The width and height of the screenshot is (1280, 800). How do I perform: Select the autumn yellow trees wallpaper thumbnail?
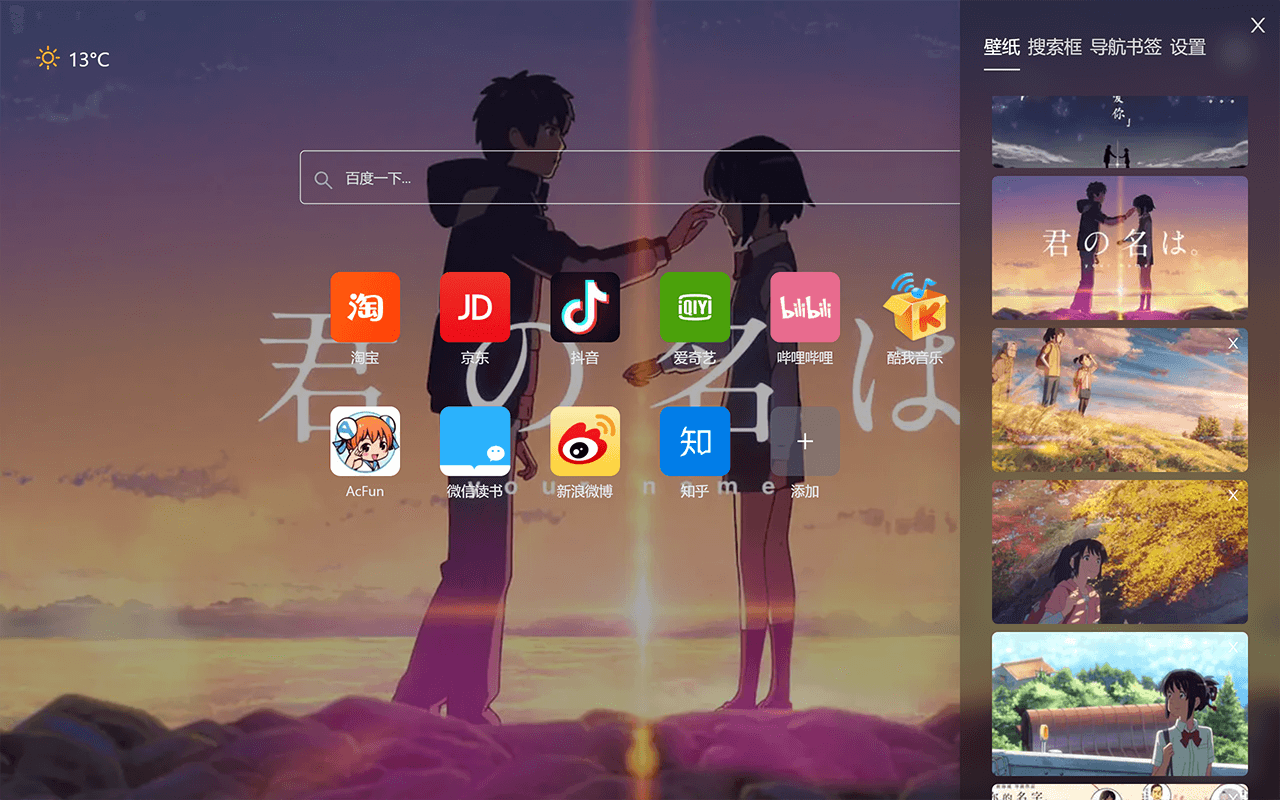pos(1120,552)
